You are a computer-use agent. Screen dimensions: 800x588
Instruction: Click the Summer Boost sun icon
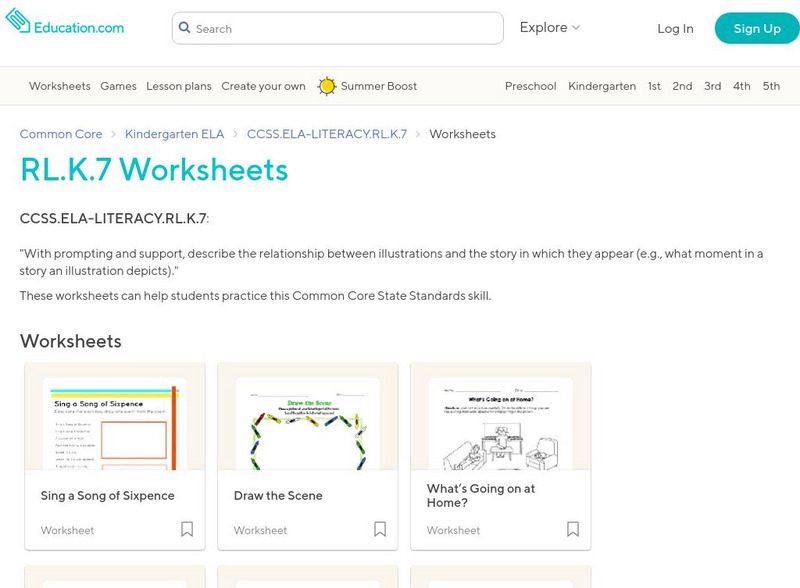click(327, 86)
